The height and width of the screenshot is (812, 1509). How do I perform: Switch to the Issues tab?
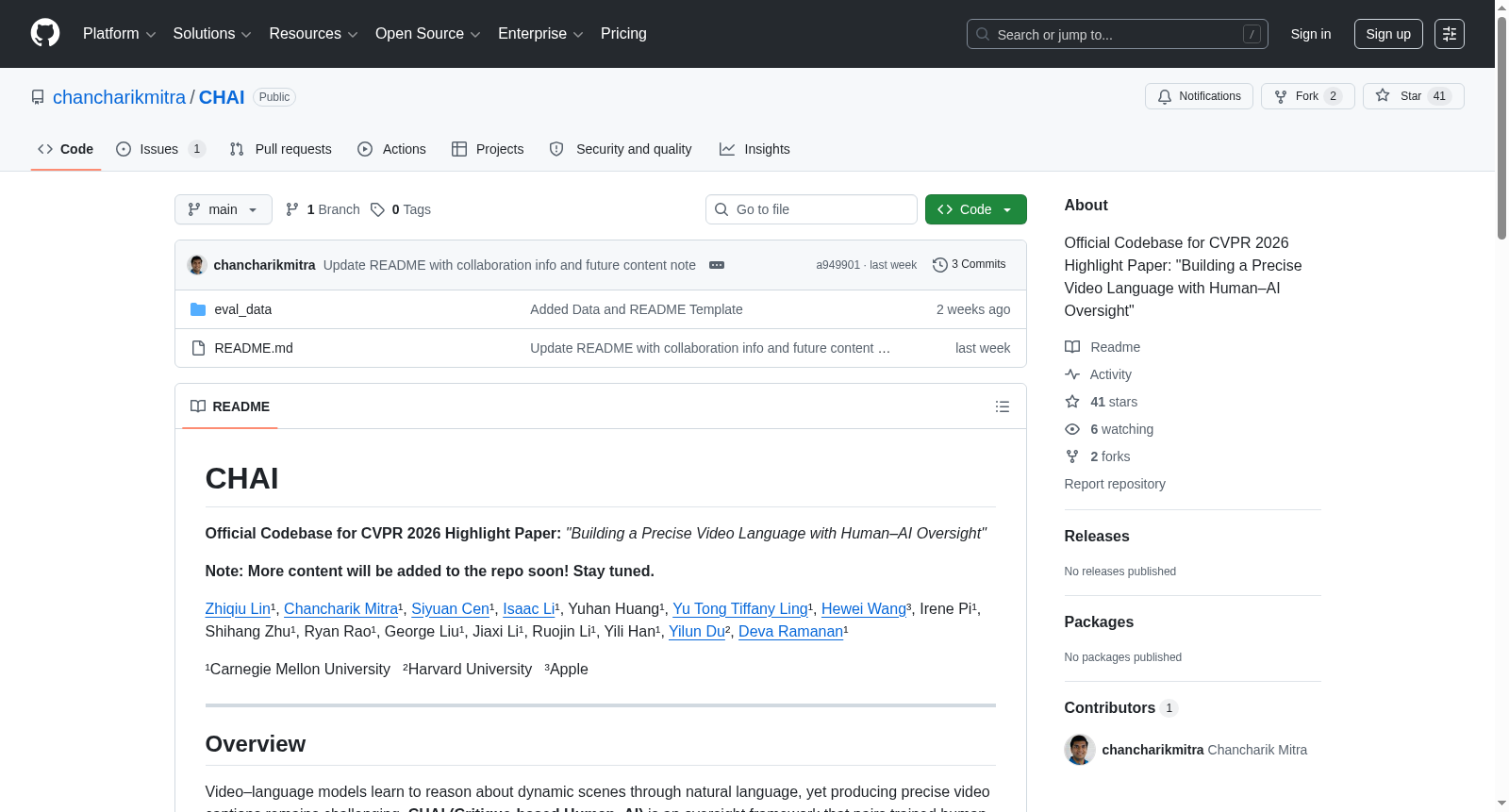(x=160, y=149)
